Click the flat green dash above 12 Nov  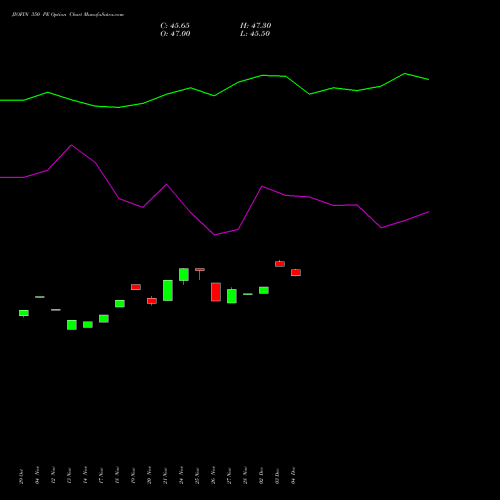click(56, 310)
